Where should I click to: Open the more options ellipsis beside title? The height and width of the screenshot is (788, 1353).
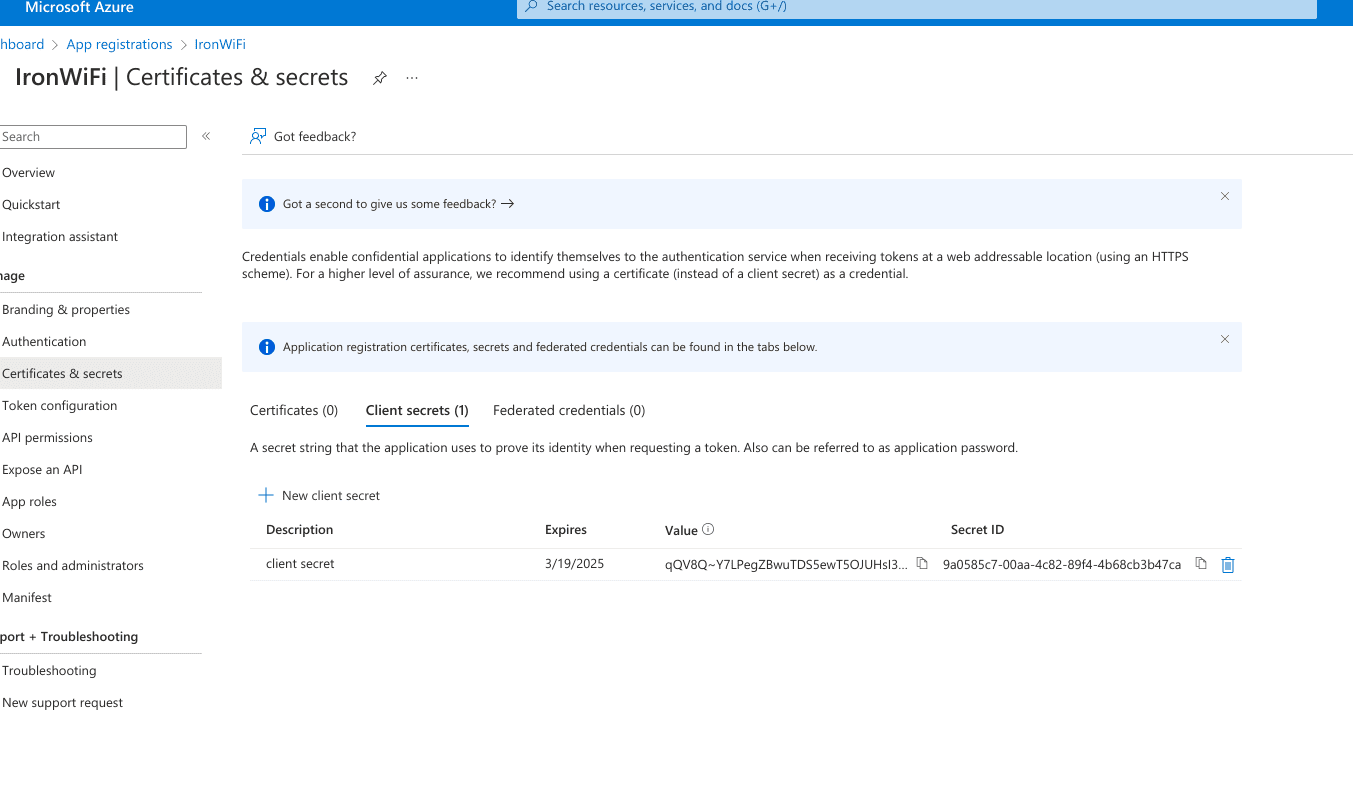tap(412, 78)
